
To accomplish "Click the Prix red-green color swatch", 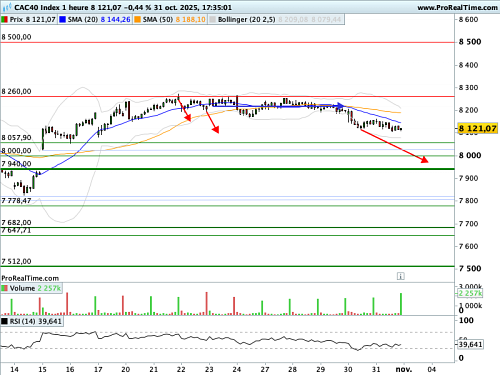I will tap(4, 20).
